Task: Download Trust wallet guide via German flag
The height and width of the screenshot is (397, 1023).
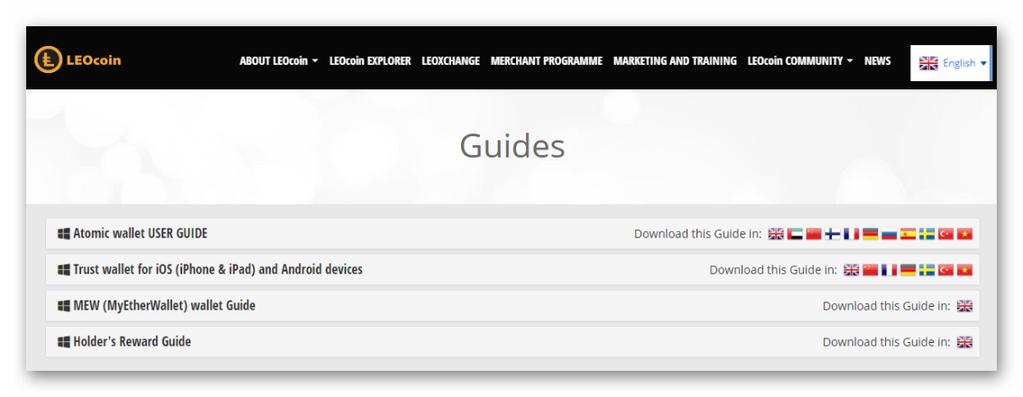Action: coord(908,270)
